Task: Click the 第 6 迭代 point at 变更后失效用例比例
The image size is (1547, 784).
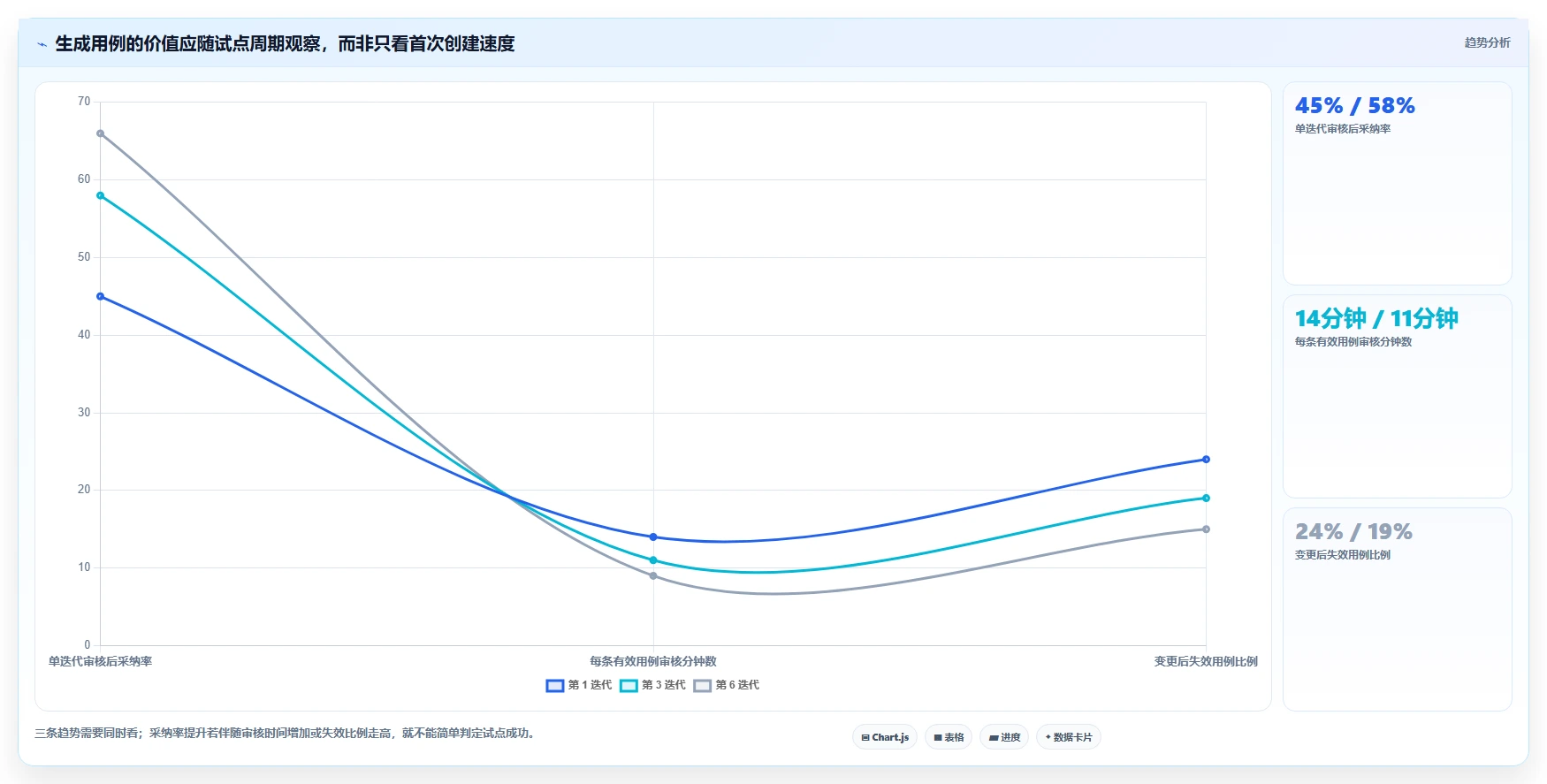Action: (1206, 529)
